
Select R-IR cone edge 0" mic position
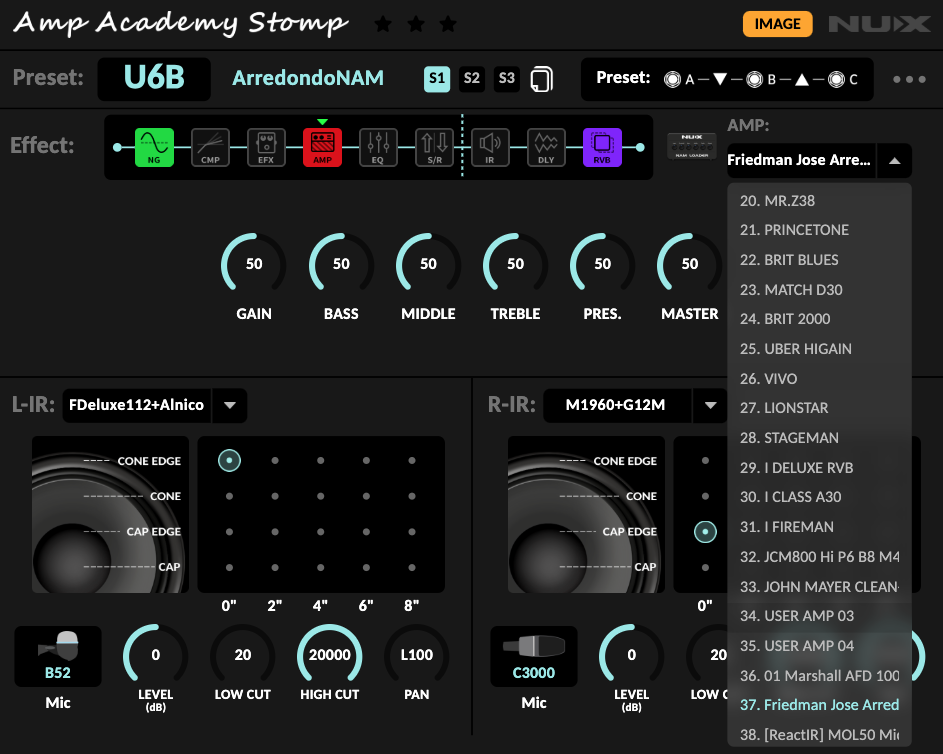point(705,461)
